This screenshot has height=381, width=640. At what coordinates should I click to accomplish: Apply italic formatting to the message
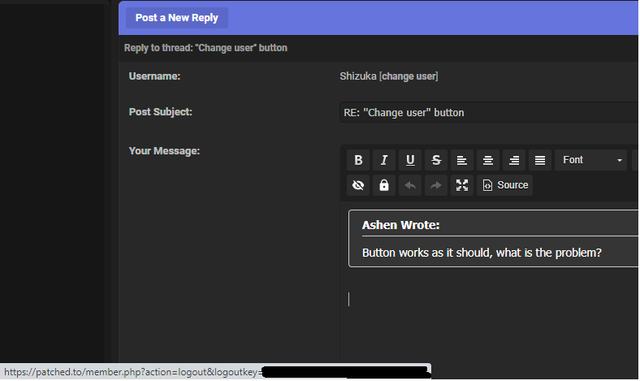point(384,160)
